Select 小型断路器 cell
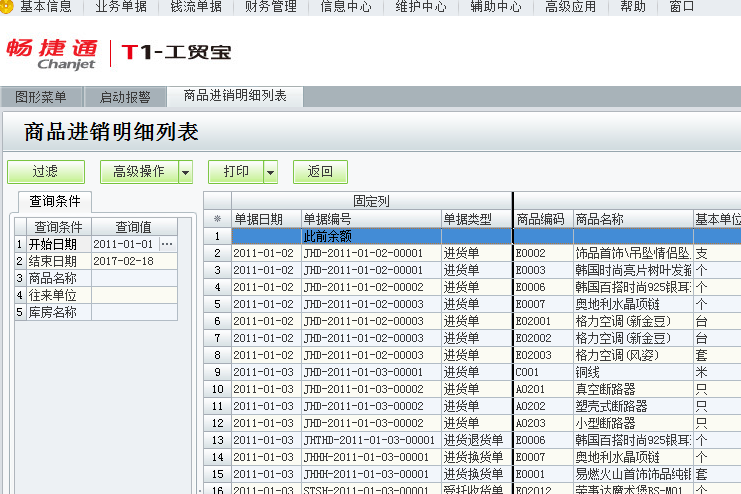 point(633,423)
